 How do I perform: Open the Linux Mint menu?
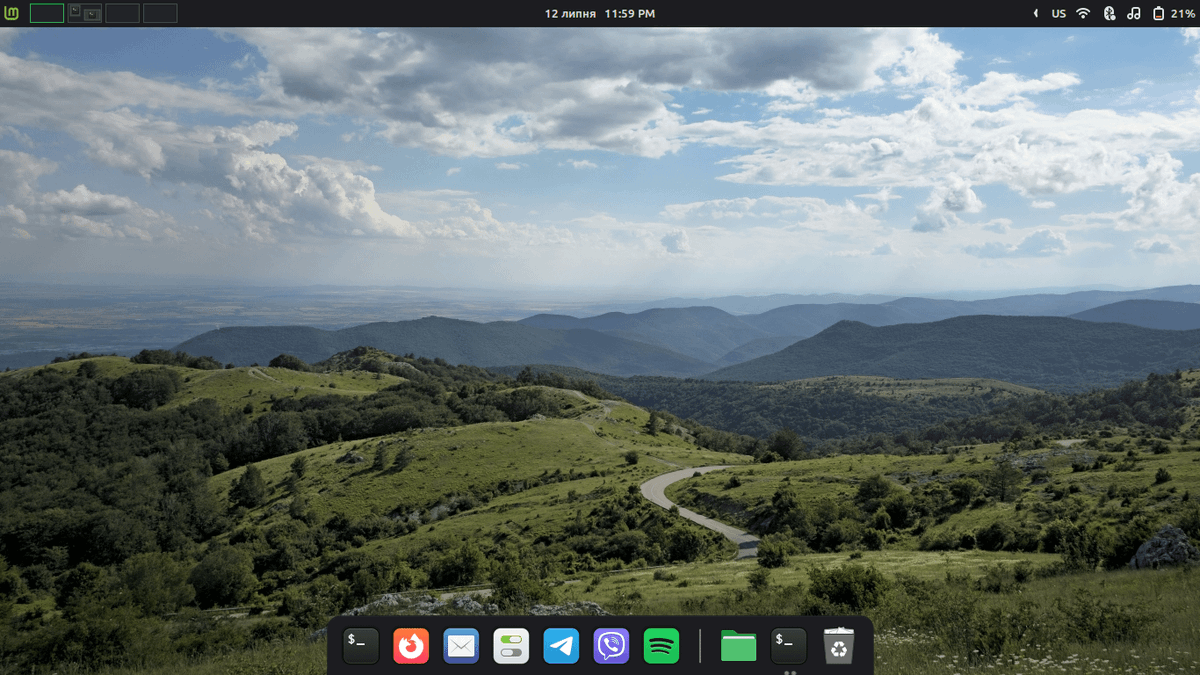[x=12, y=13]
